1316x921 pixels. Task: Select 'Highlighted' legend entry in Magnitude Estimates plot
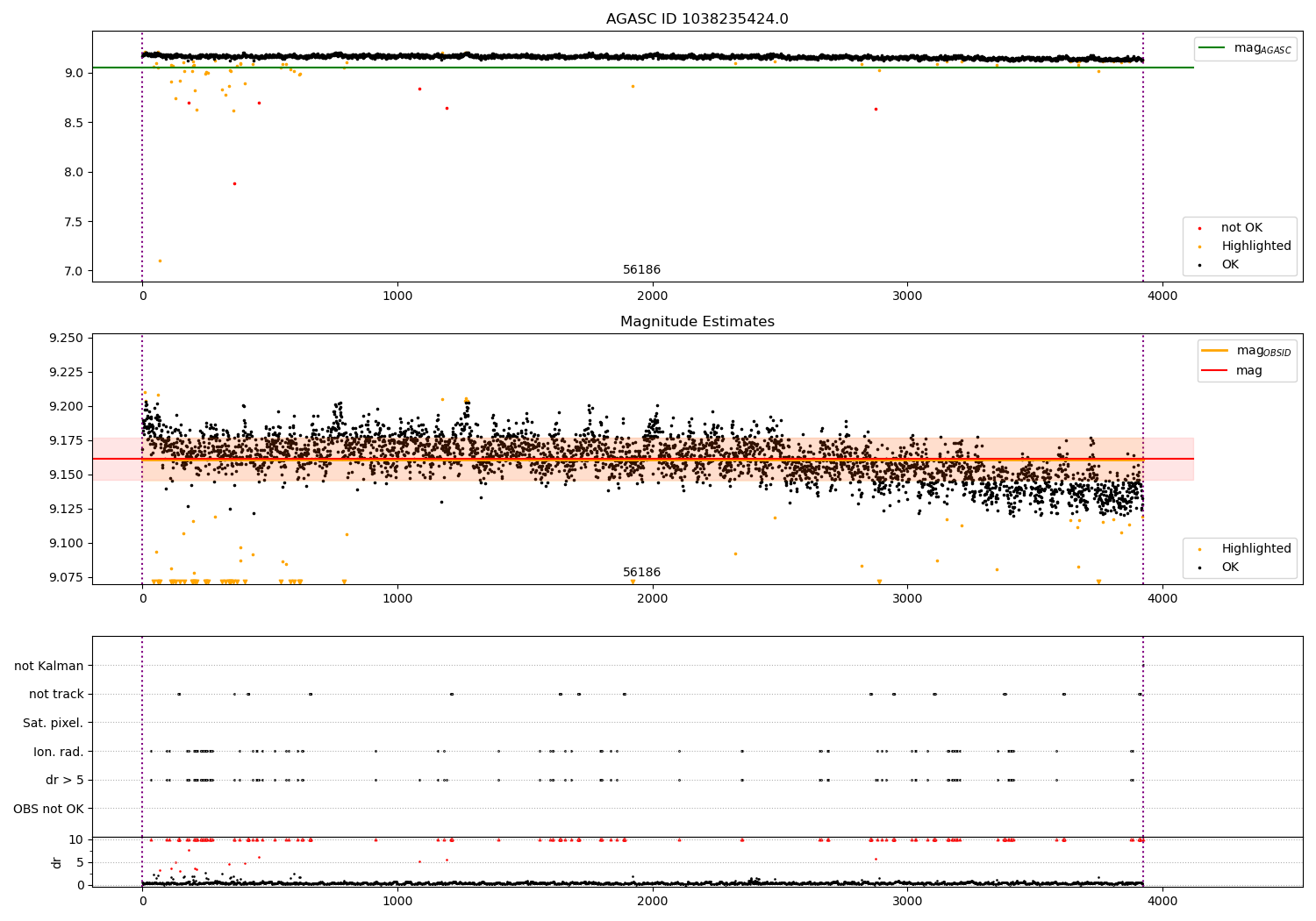pos(1256,549)
